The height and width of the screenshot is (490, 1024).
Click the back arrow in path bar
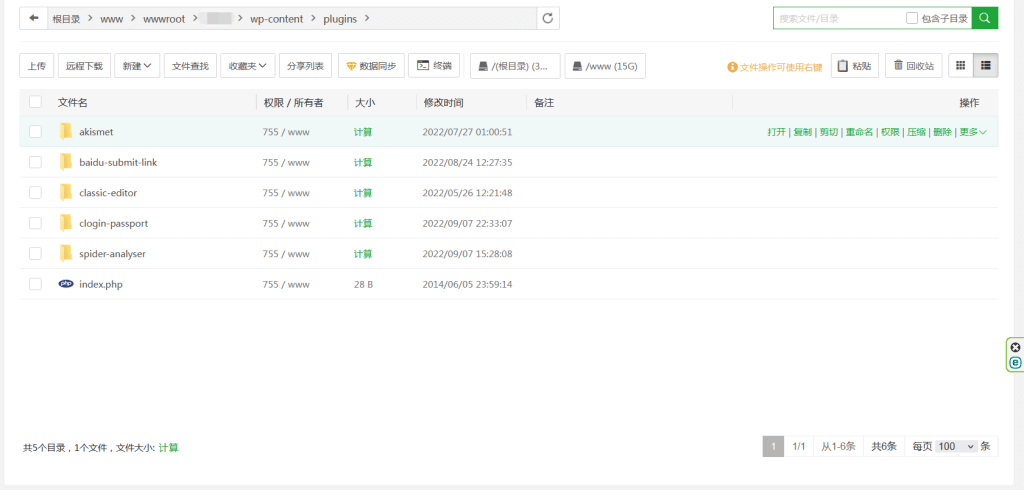[x=34, y=18]
